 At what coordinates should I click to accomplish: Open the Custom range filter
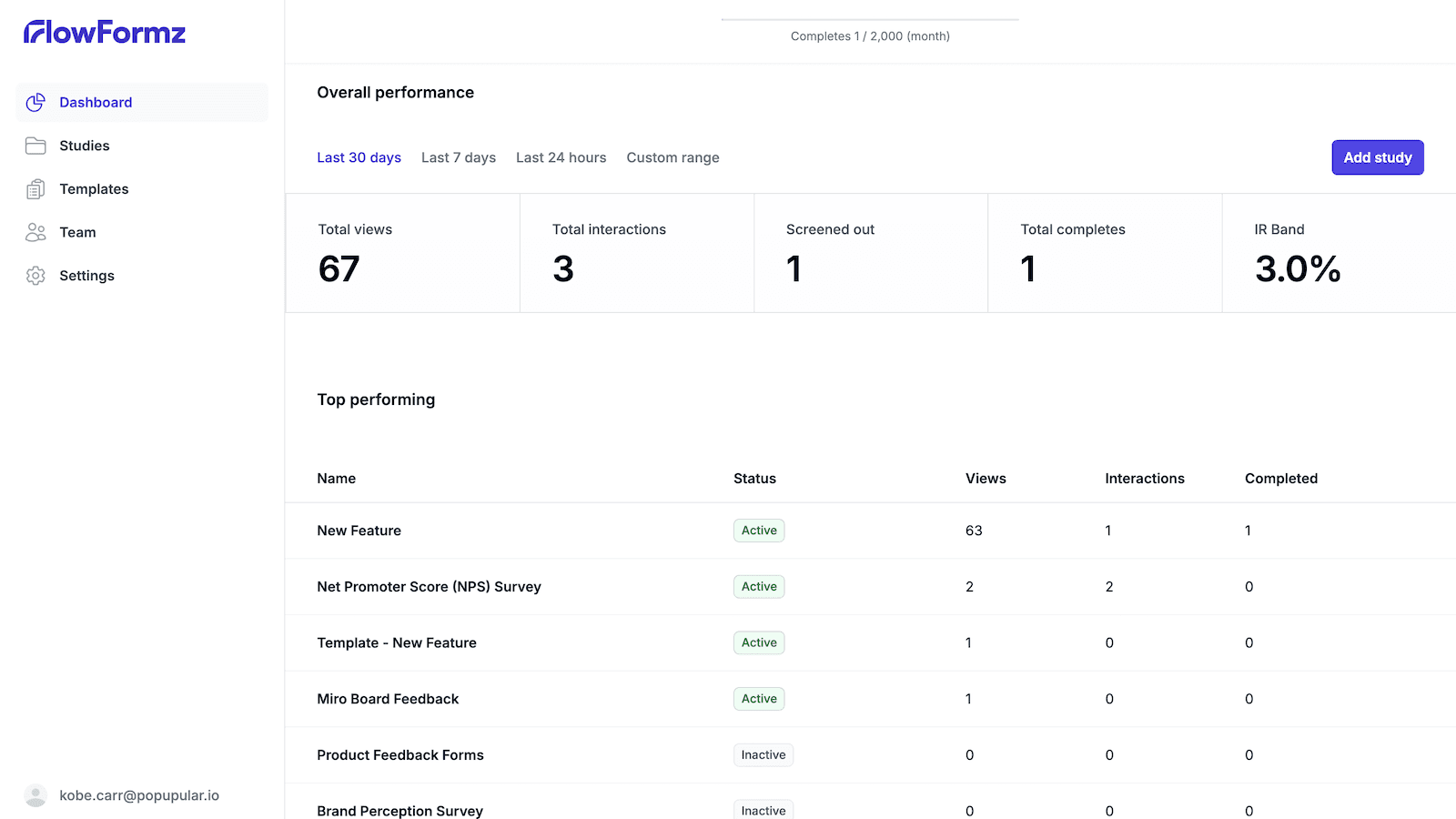(x=672, y=157)
